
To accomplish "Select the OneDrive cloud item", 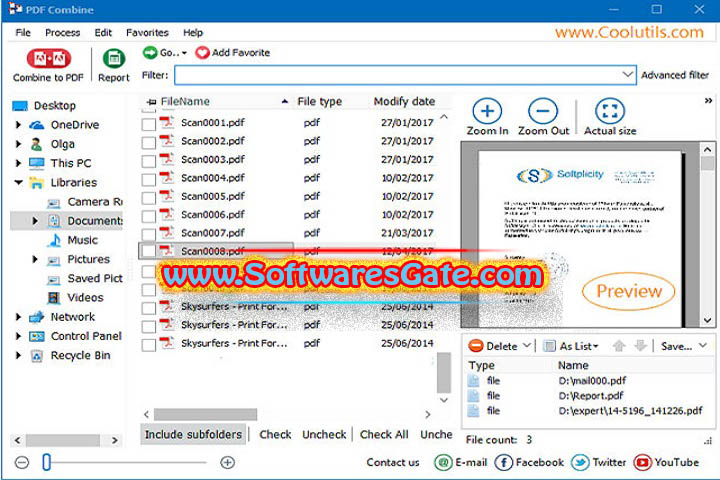I will [x=64, y=125].
